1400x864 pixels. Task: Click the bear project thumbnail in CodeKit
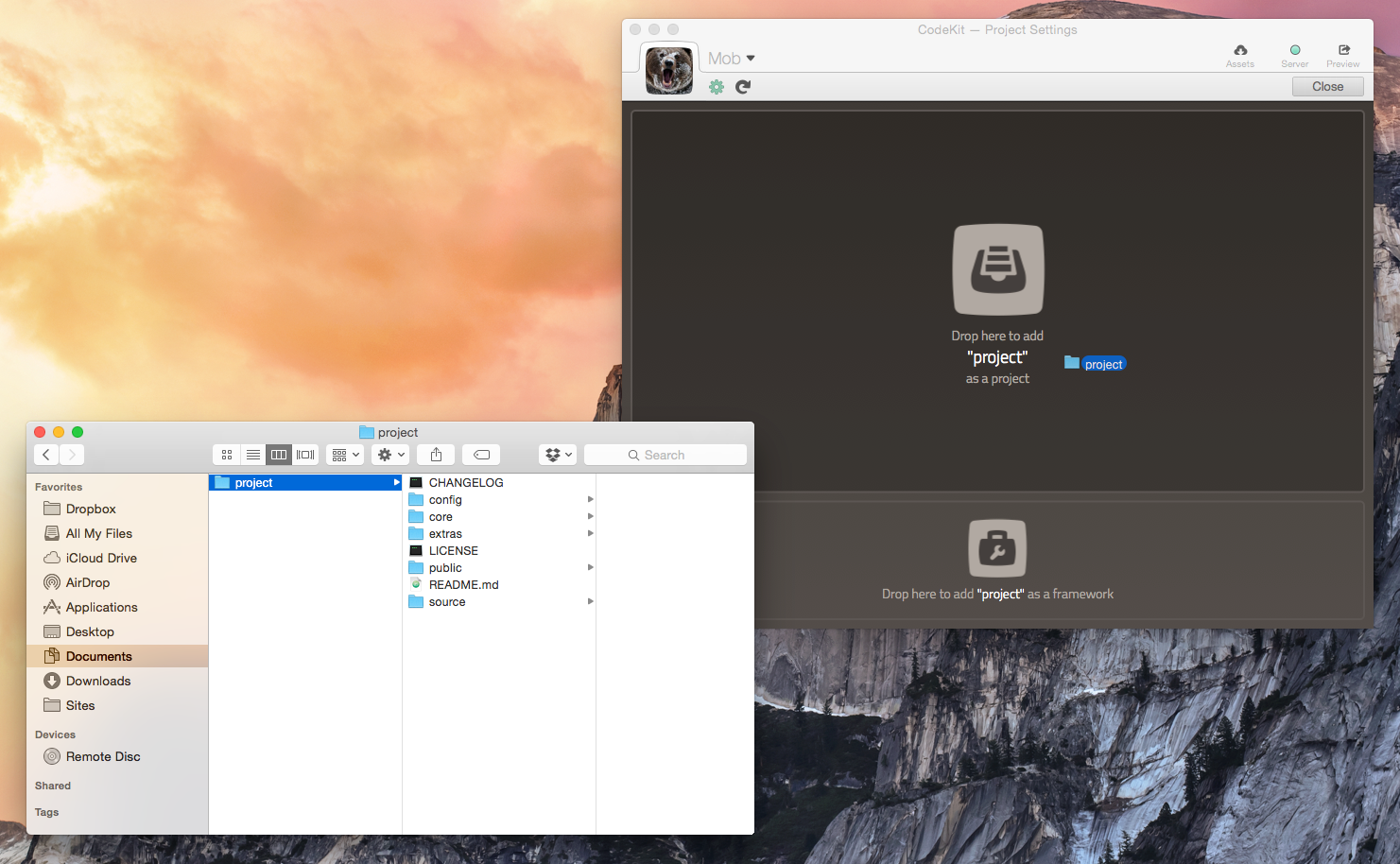pos(669,70)
